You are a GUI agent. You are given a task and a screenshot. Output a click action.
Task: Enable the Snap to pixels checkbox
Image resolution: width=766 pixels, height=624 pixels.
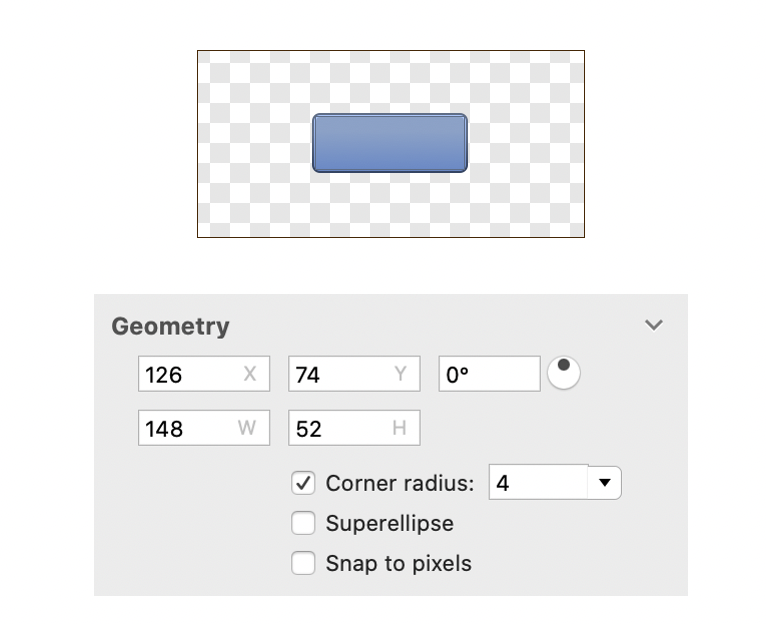tap(303, 563)
